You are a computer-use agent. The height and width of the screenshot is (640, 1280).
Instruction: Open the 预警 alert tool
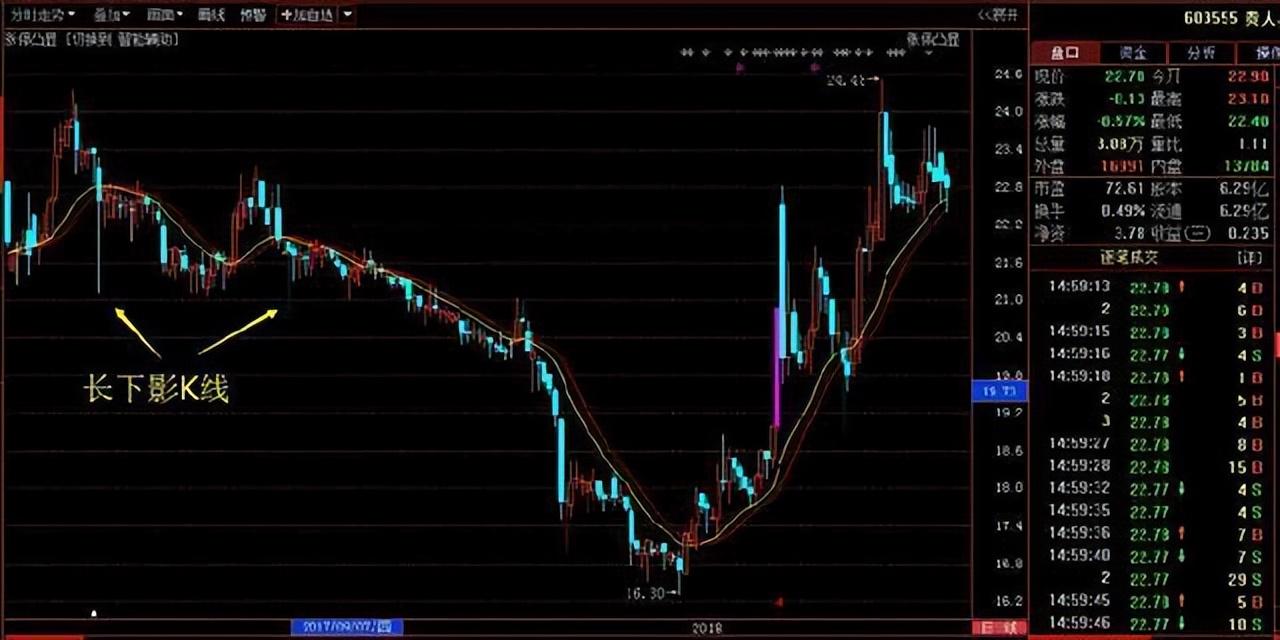coord(254,15)
